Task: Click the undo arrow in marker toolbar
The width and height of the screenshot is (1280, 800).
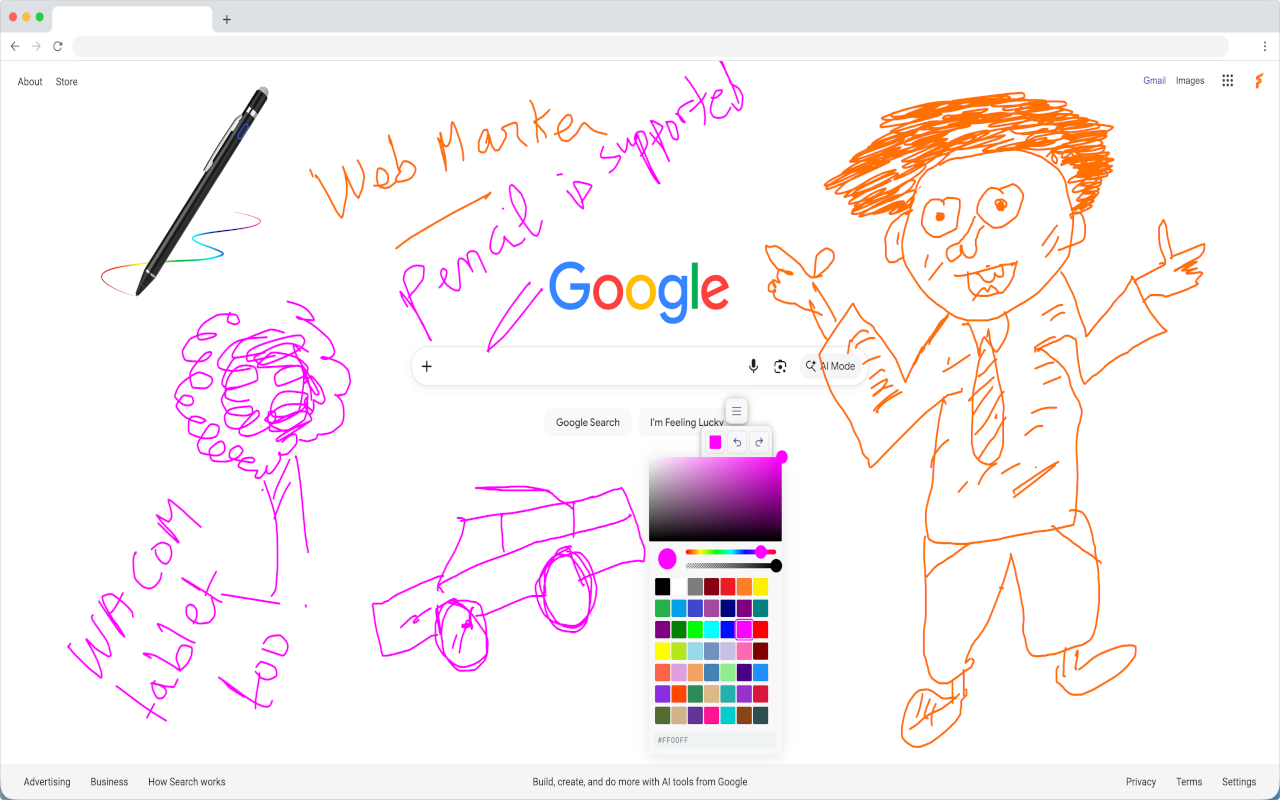Action: [x=737, y=442]
